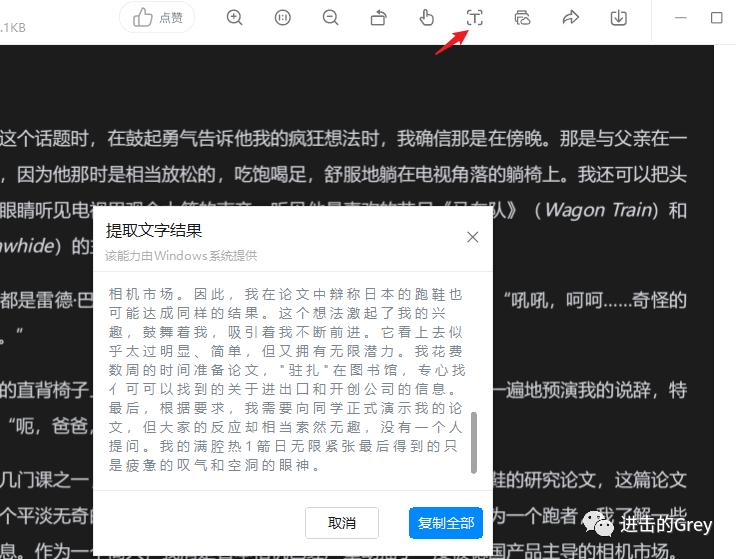Zoom in with the magnifier plus icon

[234, 18]
